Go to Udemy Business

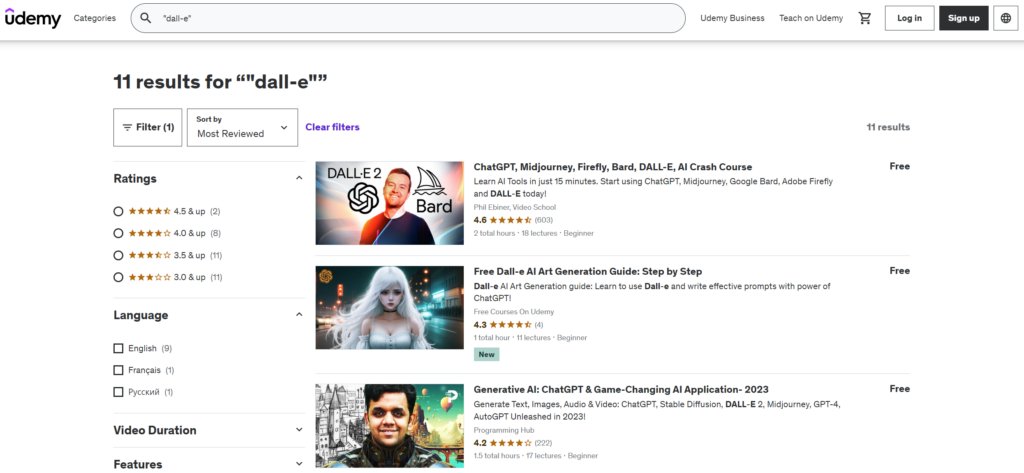(732, 18)
